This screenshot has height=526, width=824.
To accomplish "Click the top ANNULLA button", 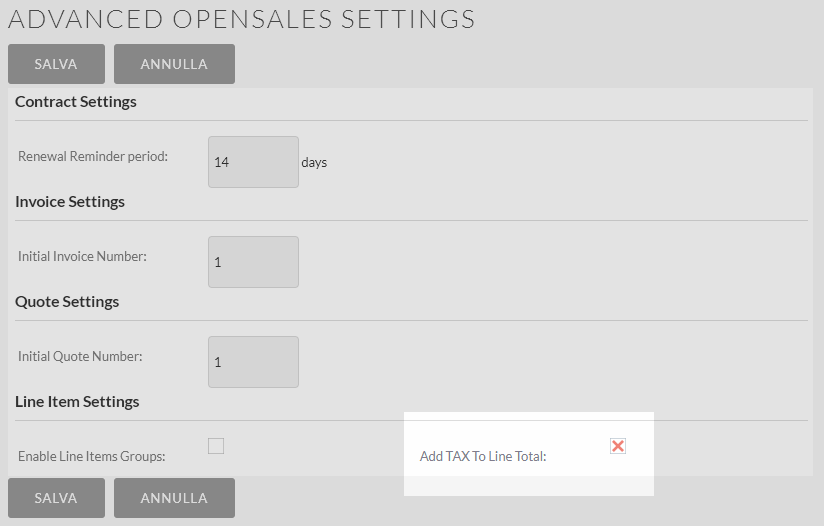I will 174,64.
